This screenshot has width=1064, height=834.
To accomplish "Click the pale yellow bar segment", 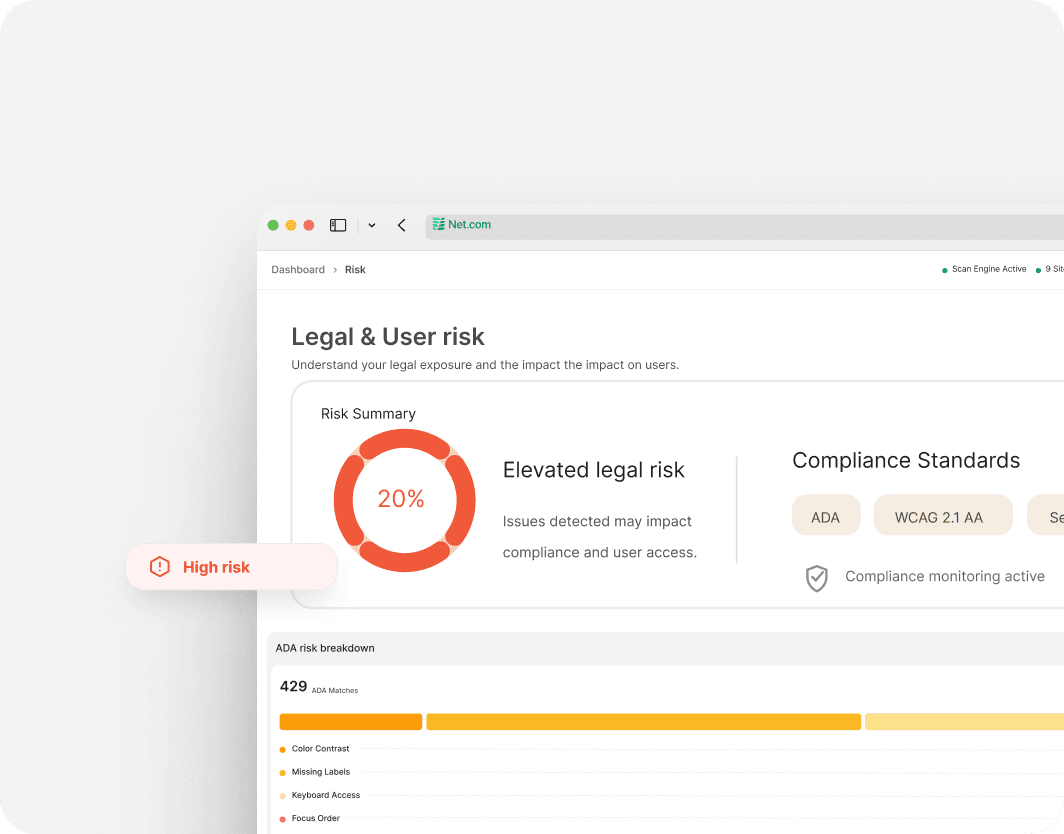I will [x=964, y=721].
